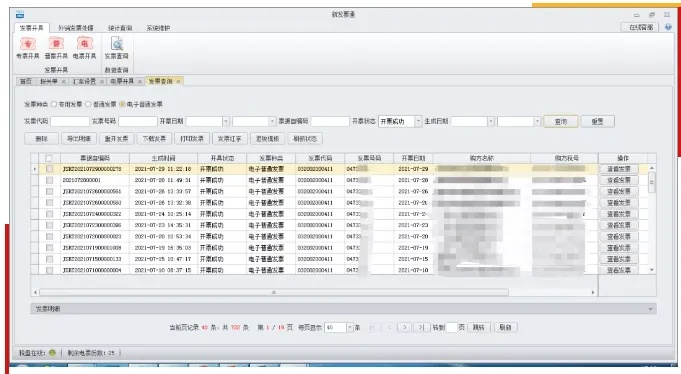Click the 发票号码 input field
This screenshot has width=681, height=374.
pos(138,121)
